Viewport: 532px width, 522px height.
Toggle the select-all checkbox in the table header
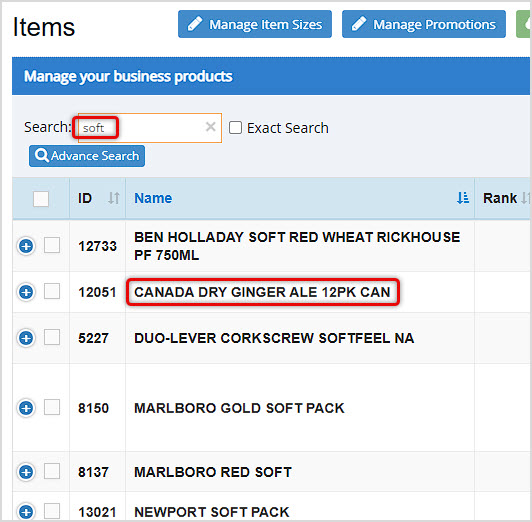coord(41,199)
